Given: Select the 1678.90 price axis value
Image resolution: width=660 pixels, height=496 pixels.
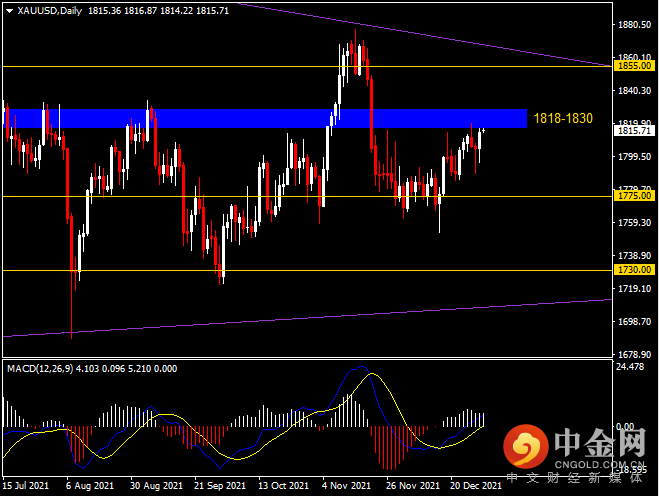Looking at the screenshot, I should (634, 355).
